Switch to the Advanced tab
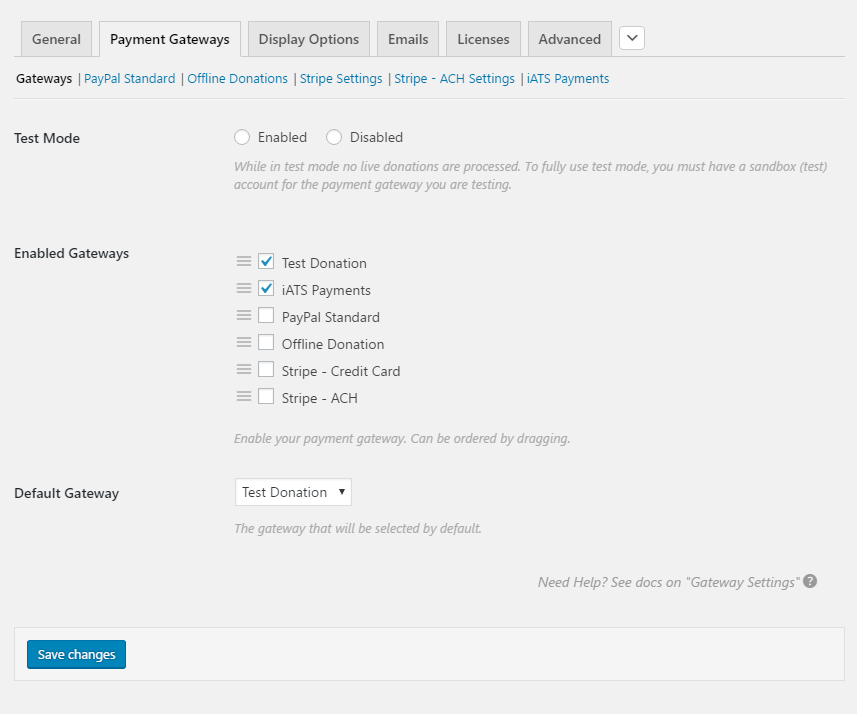This screenshot has height=714, width=857. pos(570,39)
